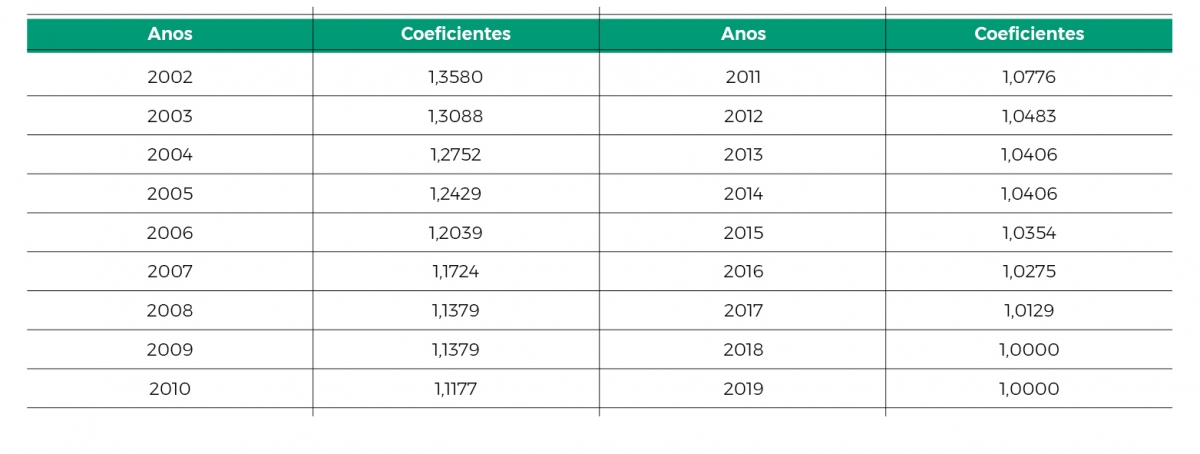Select the year 2012 cell
1200x454 pixels.
[743, 116]
